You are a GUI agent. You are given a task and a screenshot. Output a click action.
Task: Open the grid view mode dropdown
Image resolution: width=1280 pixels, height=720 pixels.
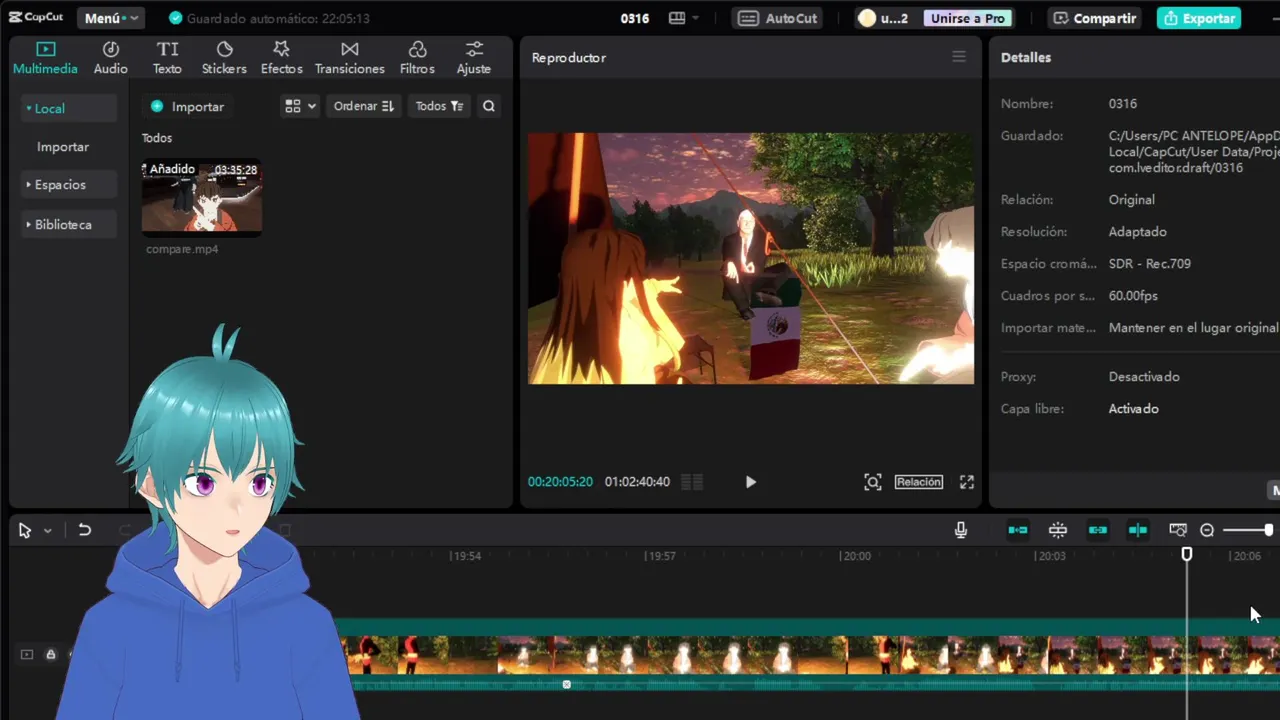(x=300, y=106)
